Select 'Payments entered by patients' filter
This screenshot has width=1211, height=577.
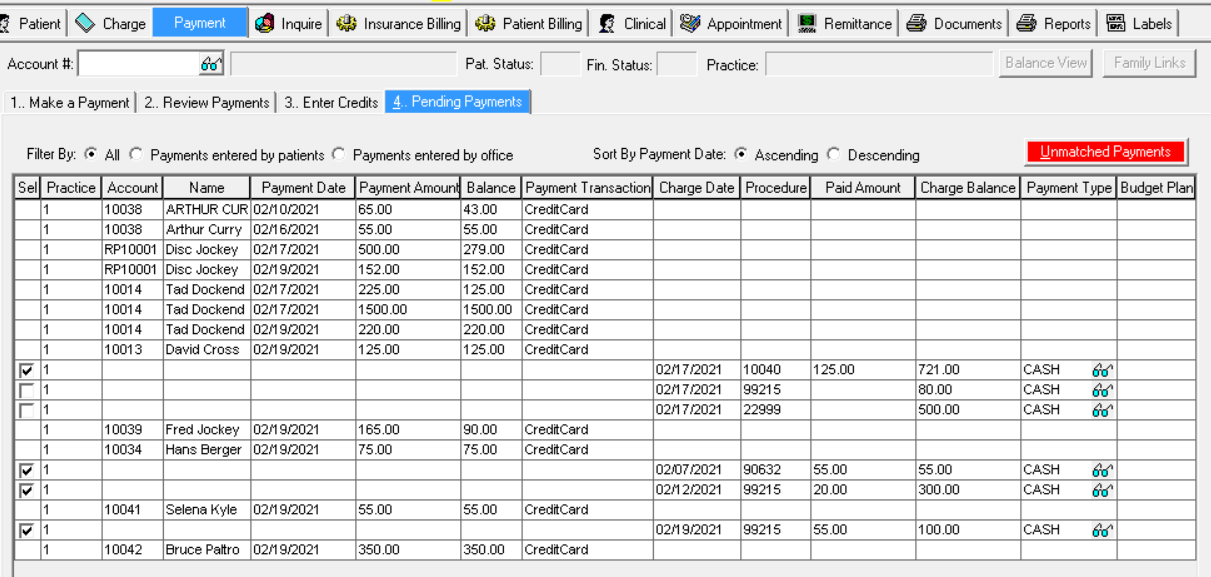136,155
